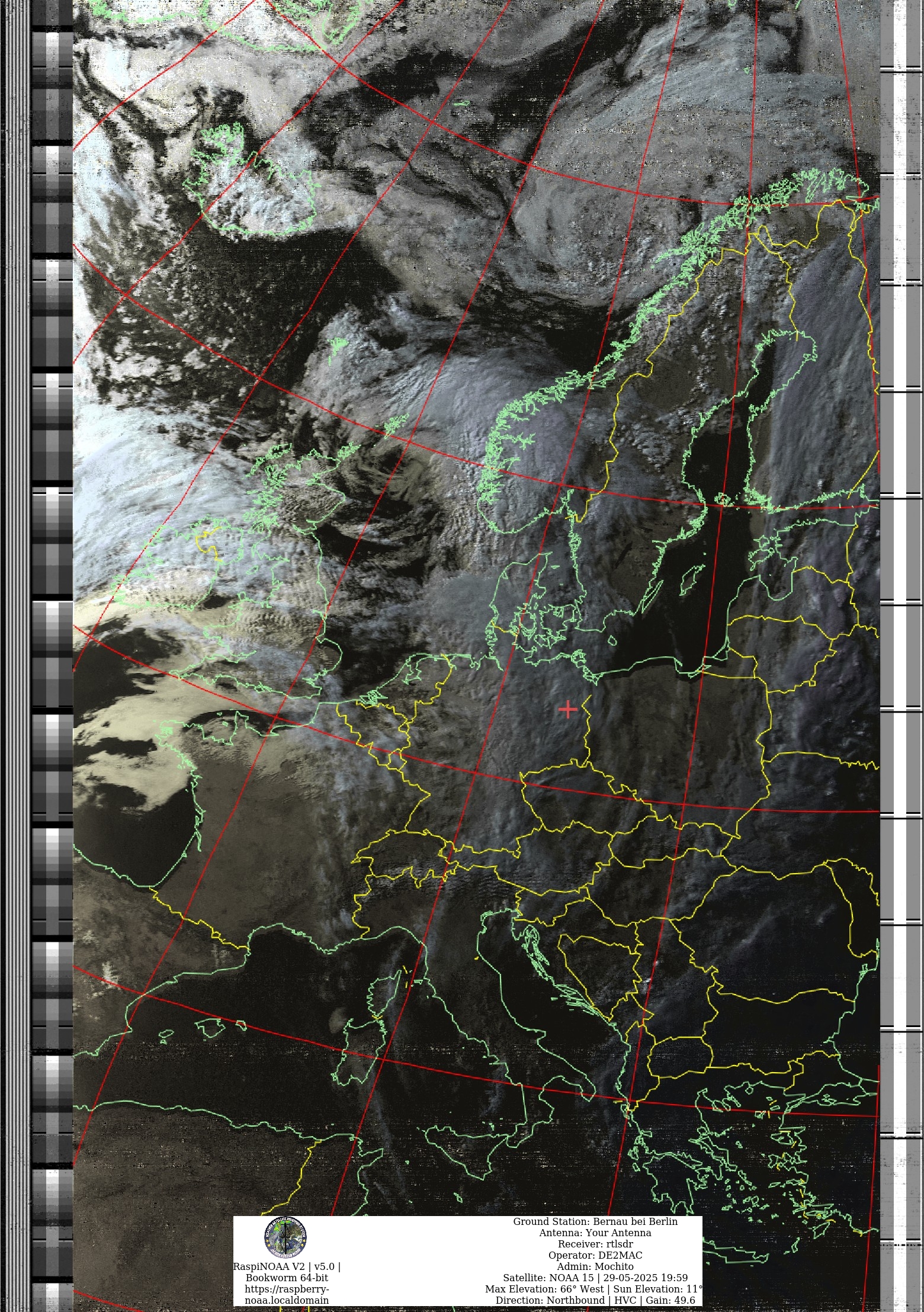Click the 'Max Elevation: 66° West' line
The width and height of the screenshot is (924, 1312).
593,1289
